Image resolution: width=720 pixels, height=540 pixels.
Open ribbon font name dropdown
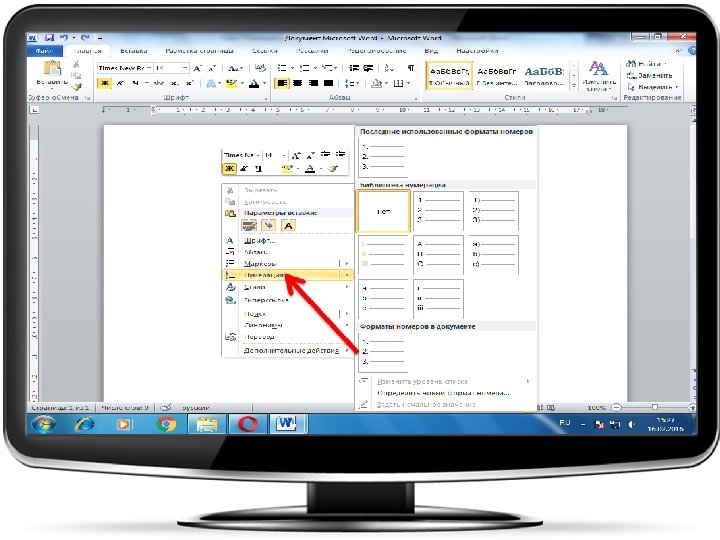149,68
